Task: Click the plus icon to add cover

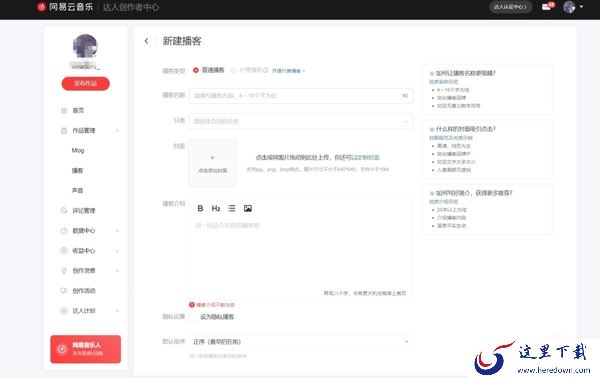Action: pos(212,158)
